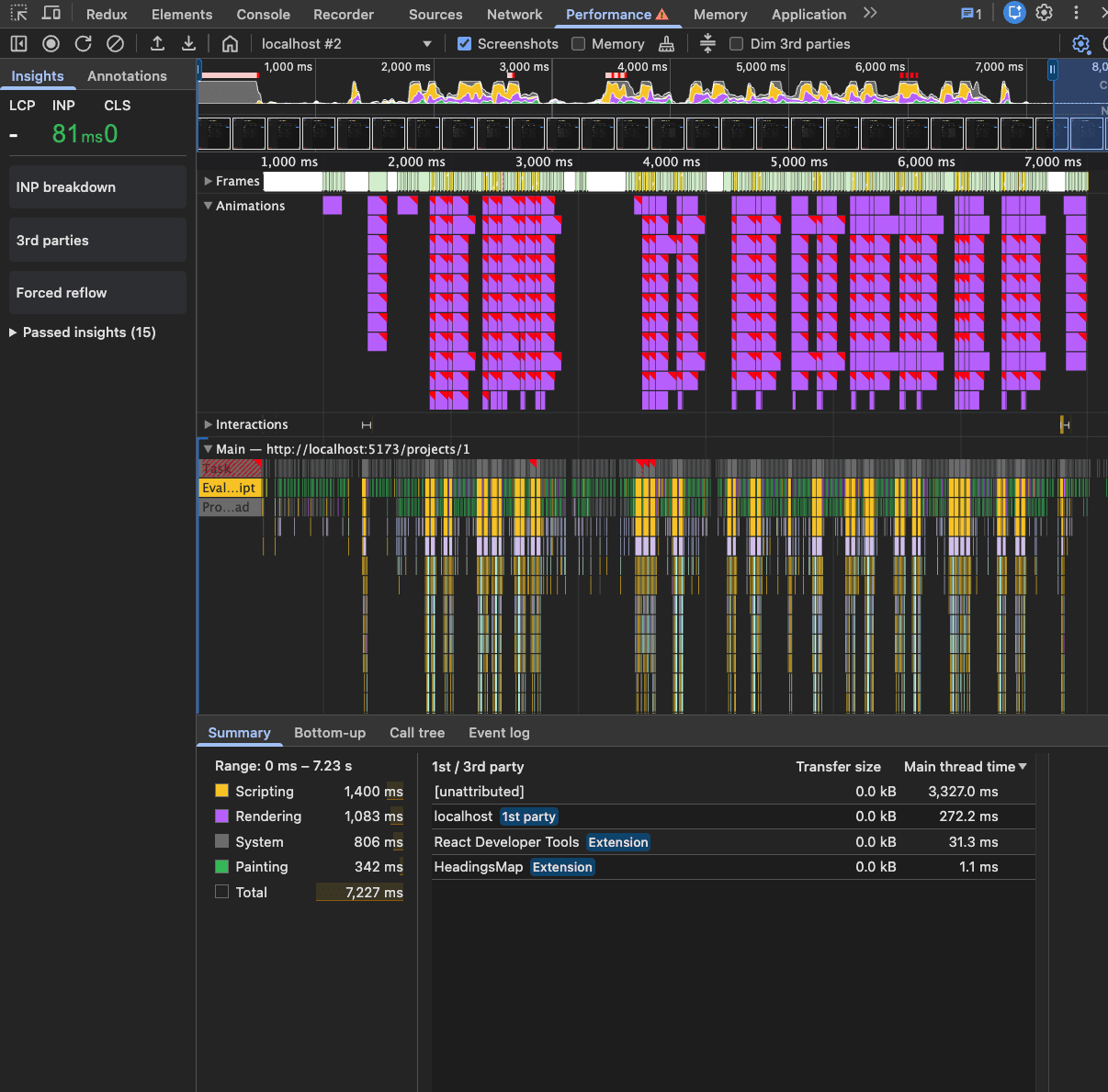Open the inspect element picker tool
Viewport: 1108px width, 1092px height.
(x=18, y=14)
